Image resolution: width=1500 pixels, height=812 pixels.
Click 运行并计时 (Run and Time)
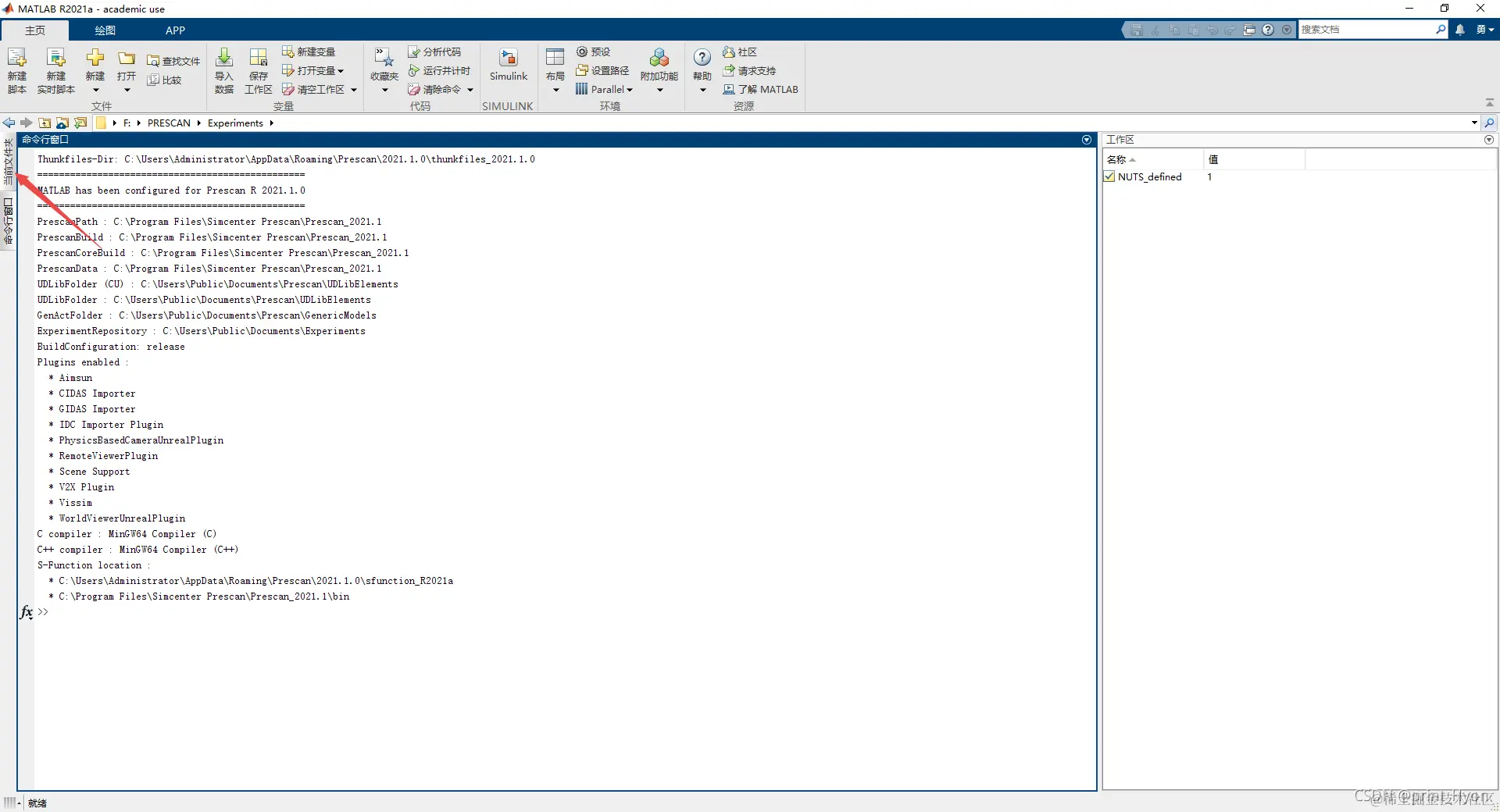(x=439, y=70)
